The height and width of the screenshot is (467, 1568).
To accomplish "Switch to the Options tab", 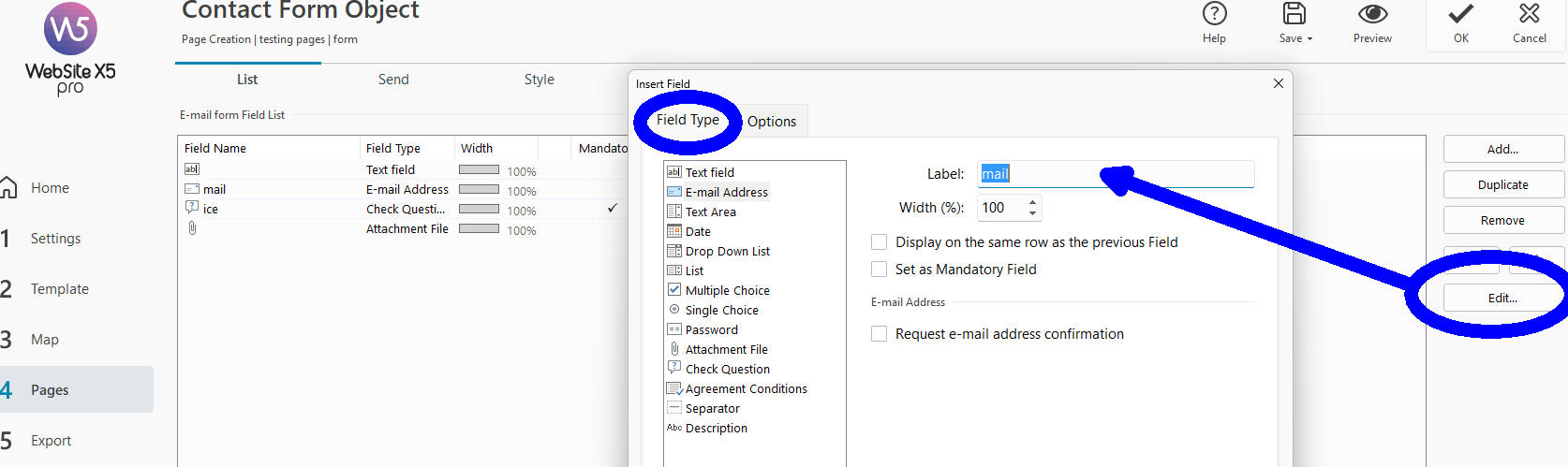I will tap(772, 122).
